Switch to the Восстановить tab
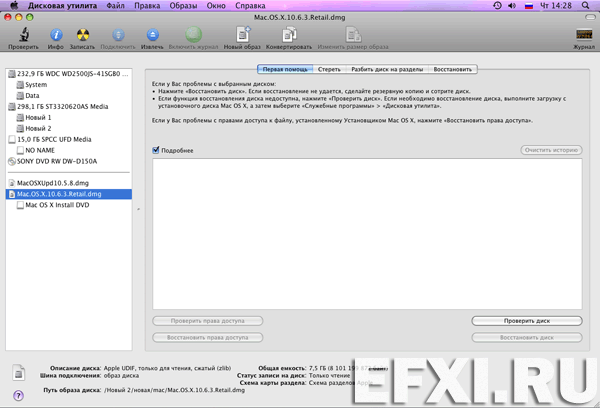The image size is (600, 408). 453,69
